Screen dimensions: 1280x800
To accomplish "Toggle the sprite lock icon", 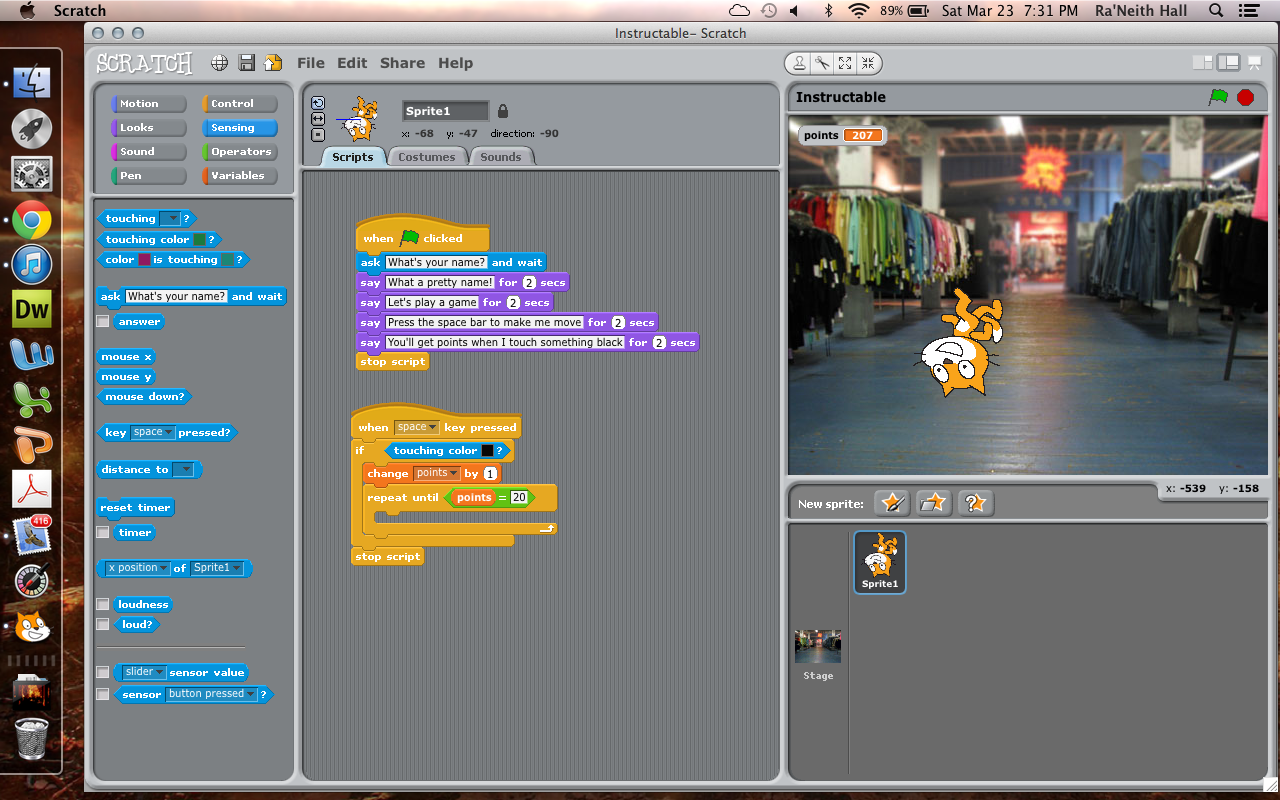I will pyautogui.click(x=503, y=111).
